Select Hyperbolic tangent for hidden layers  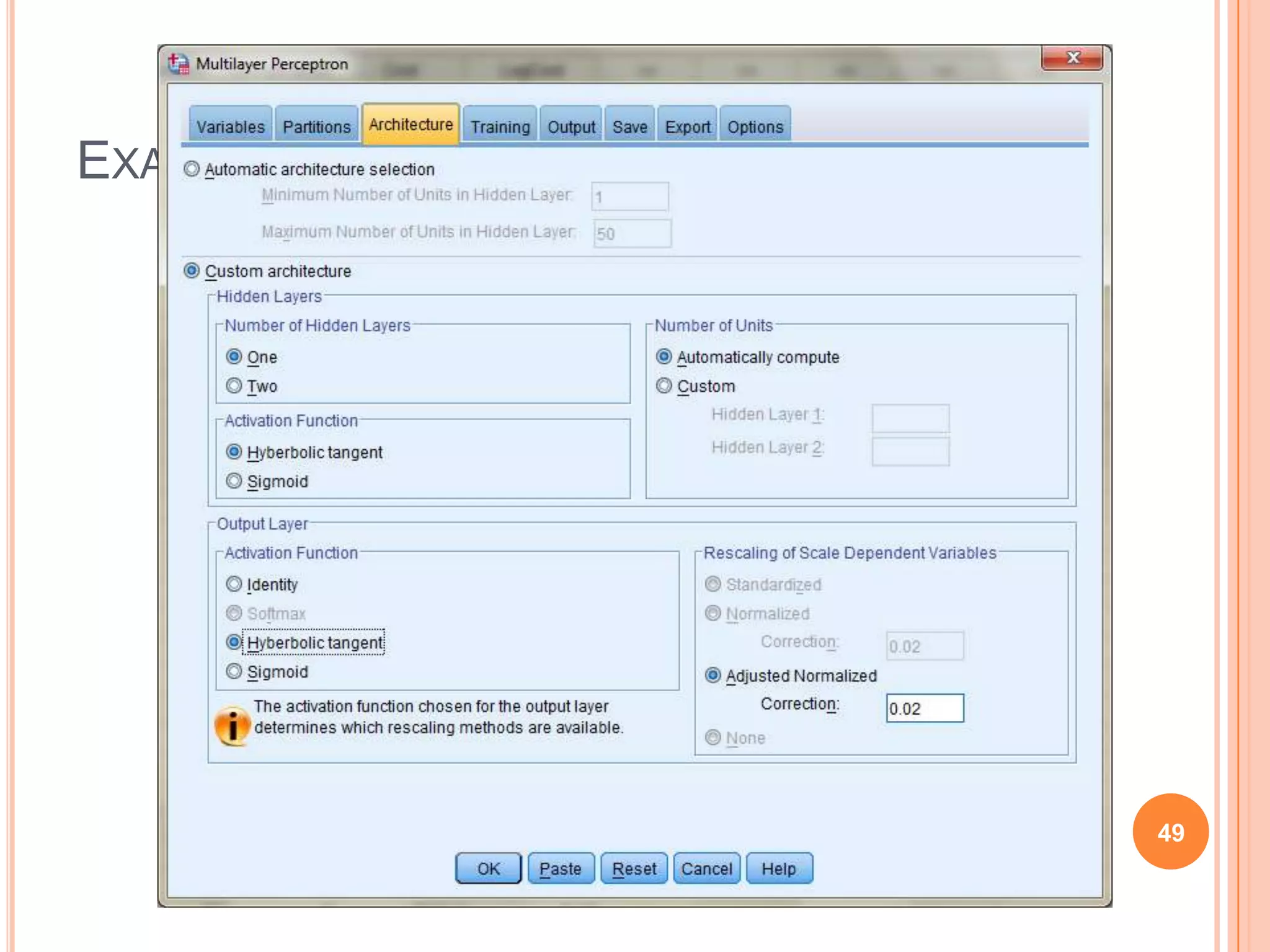234,452
